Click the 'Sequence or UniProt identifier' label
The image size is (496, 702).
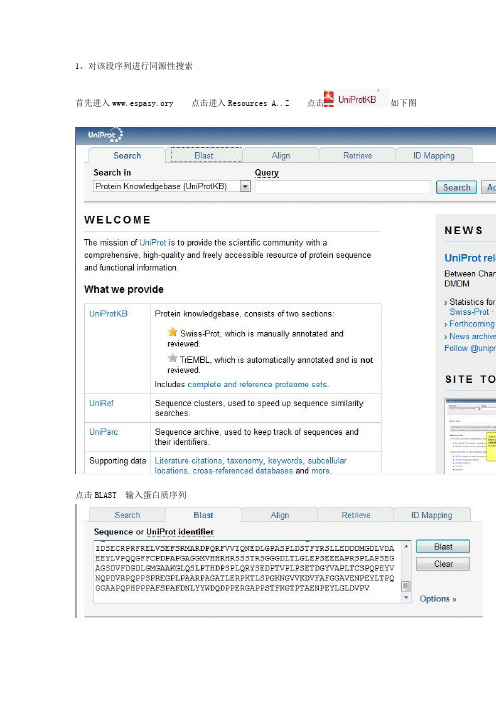pos(154,532)
